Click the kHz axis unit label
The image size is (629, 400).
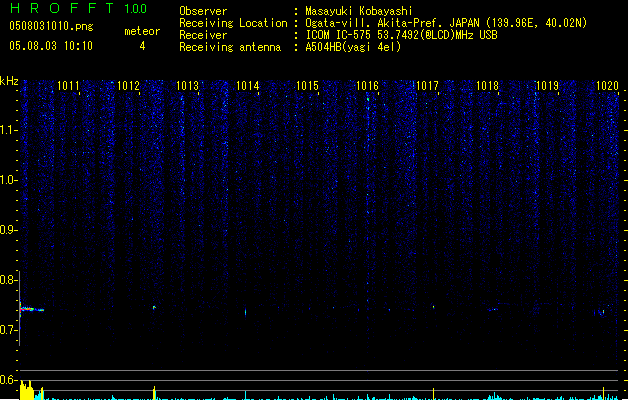(9, 81)
